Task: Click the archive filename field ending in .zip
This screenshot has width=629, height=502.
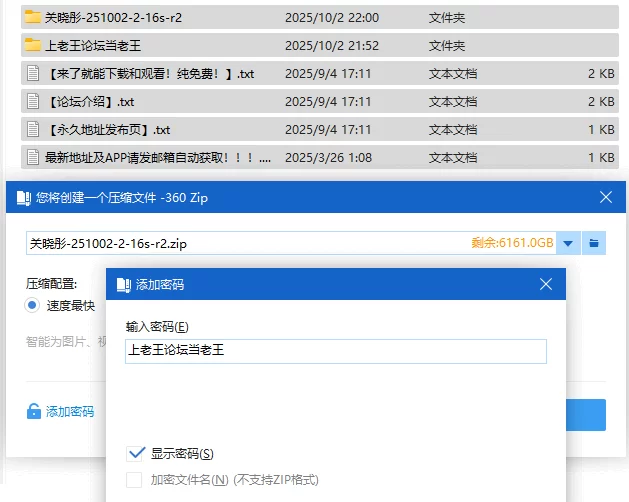Action: point(240,243)
